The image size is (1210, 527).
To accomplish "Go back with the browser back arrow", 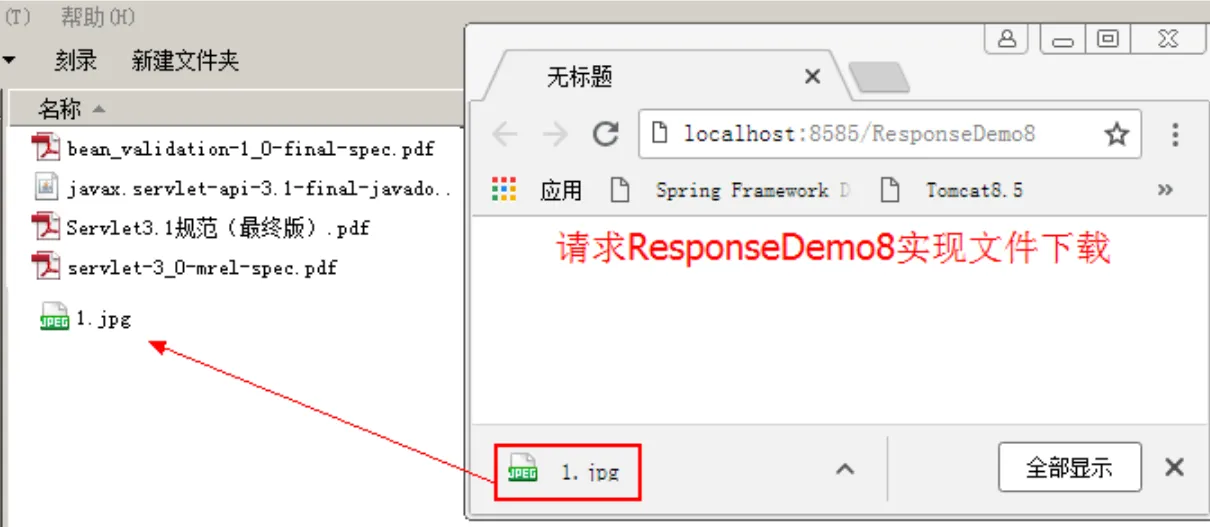I will [x=505, y=135].
